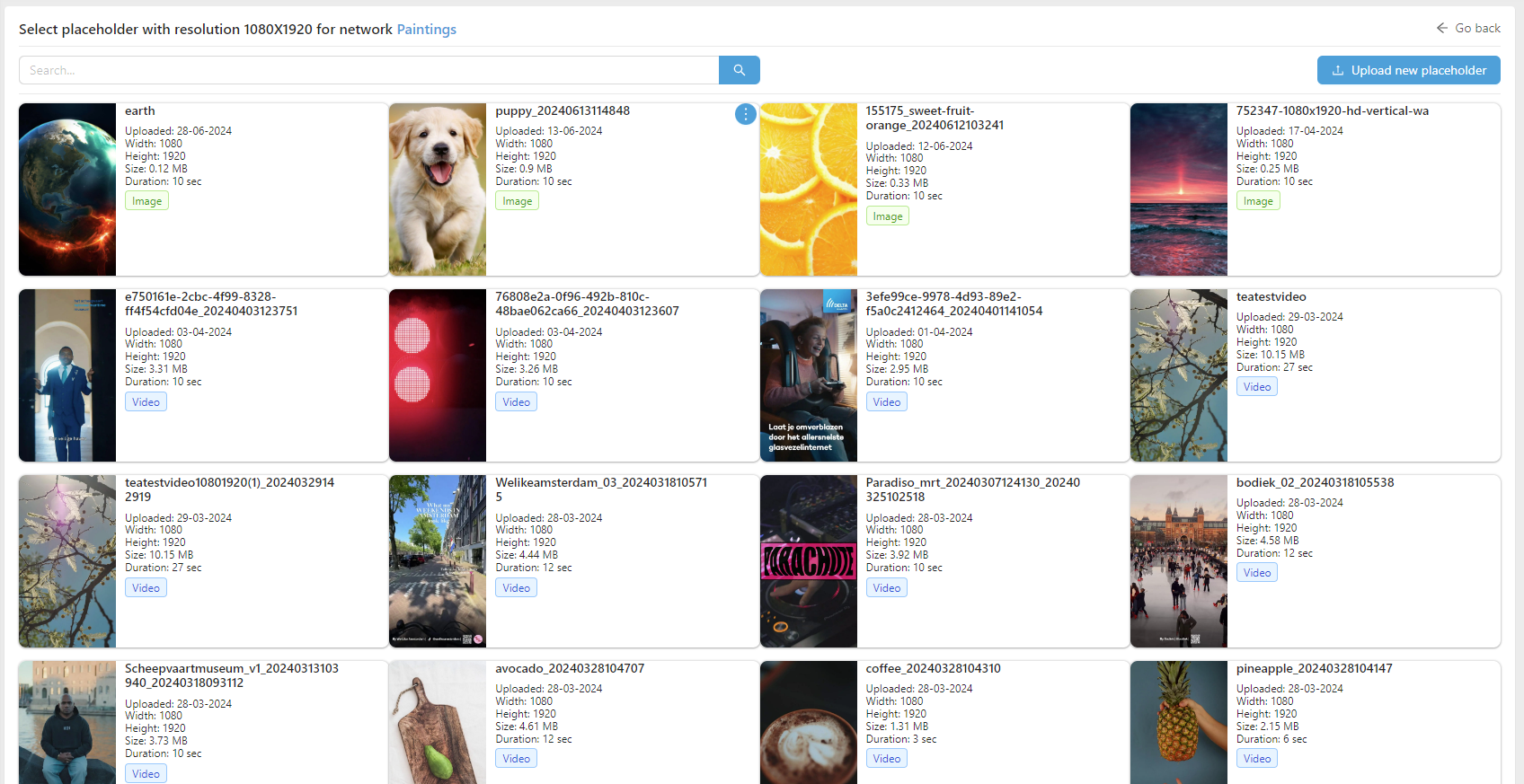
Task: Choose the teatestvideo blossom branch thumbnail
Action: point(1178,375)
